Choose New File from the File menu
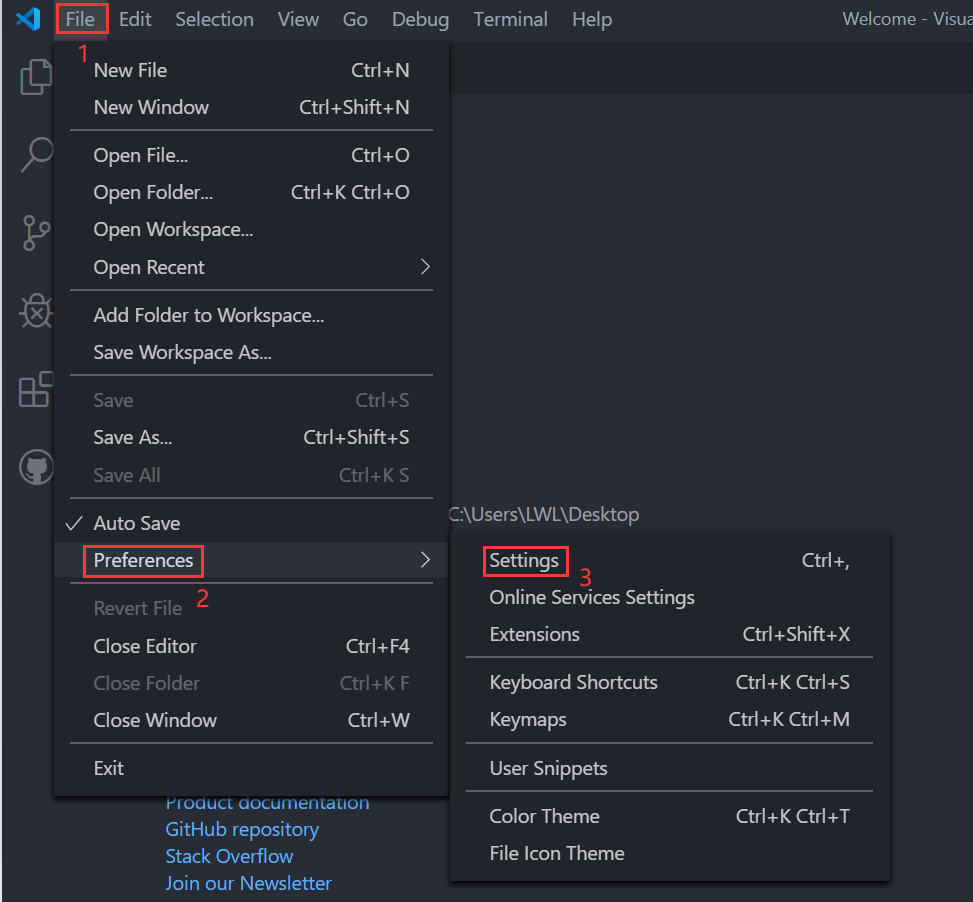 (x=251, y=70)
